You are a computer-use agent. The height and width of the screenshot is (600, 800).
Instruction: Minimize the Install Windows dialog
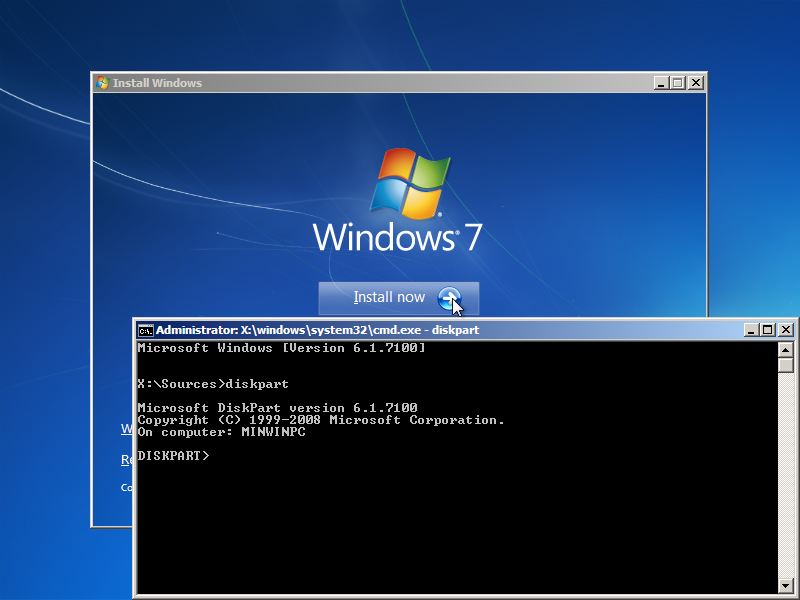(661, 83)
